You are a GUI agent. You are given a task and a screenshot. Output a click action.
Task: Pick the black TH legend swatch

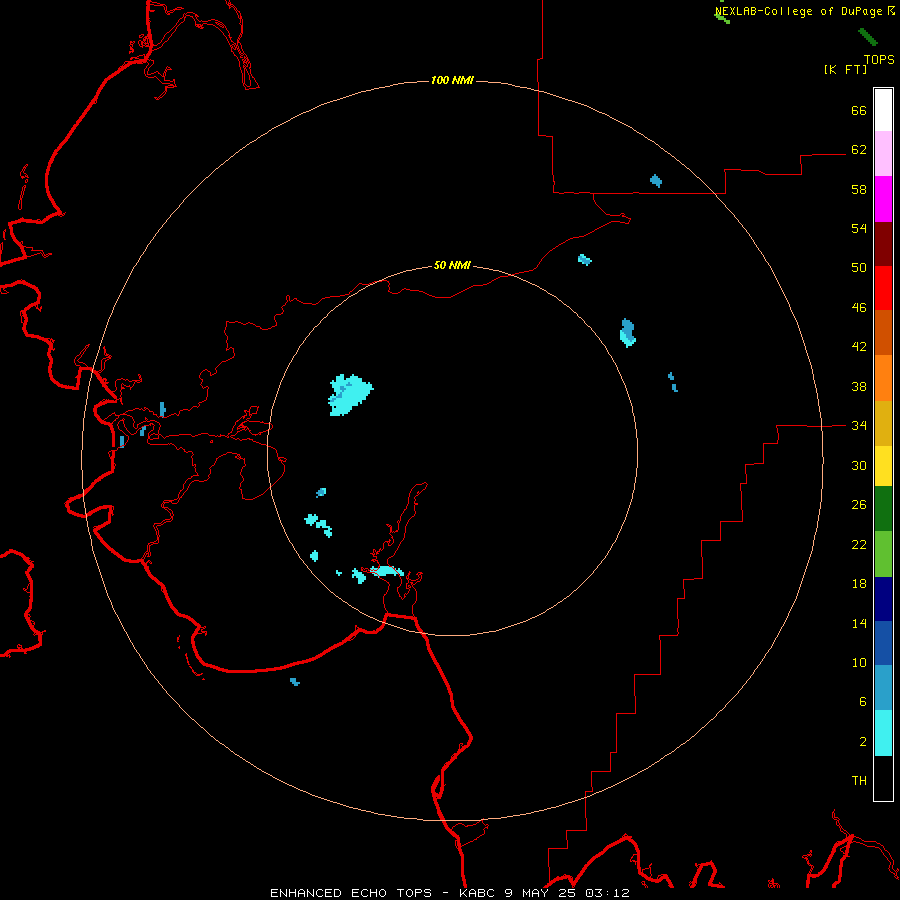tap(883, 778)
